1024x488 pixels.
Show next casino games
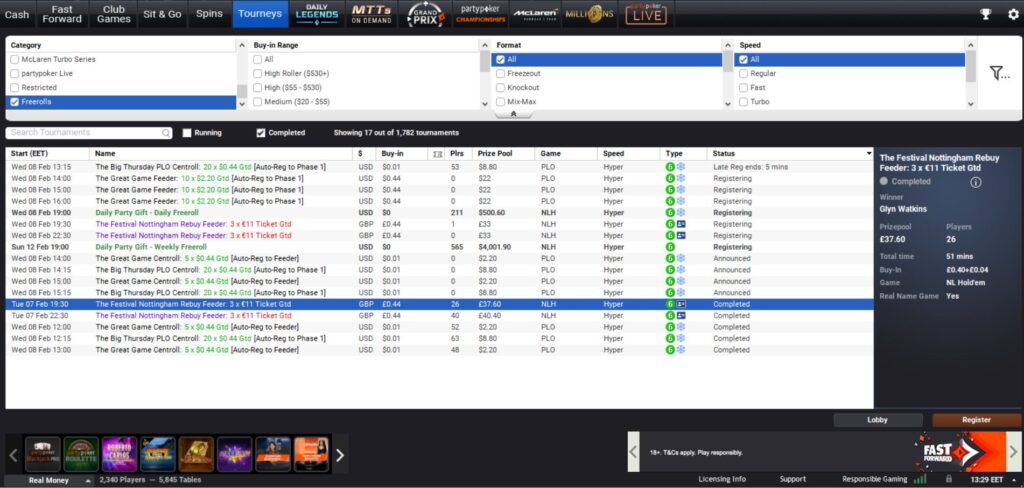tap(340, 455)
